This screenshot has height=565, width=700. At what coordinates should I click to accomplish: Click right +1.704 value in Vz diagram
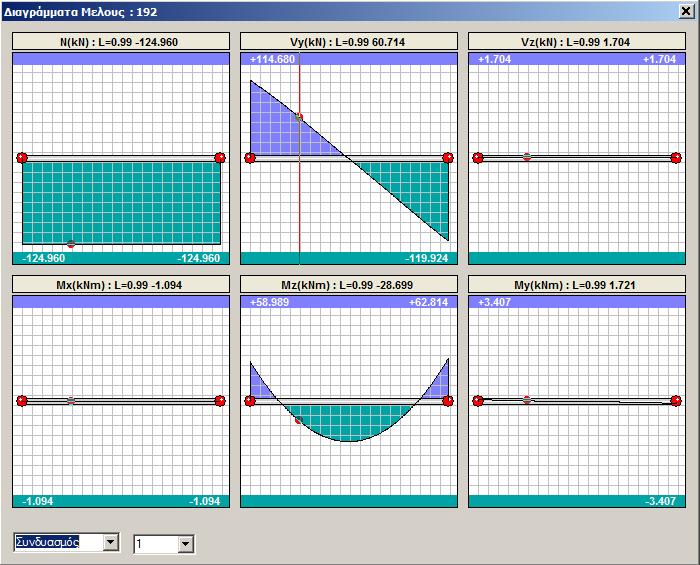click(659, 59)
